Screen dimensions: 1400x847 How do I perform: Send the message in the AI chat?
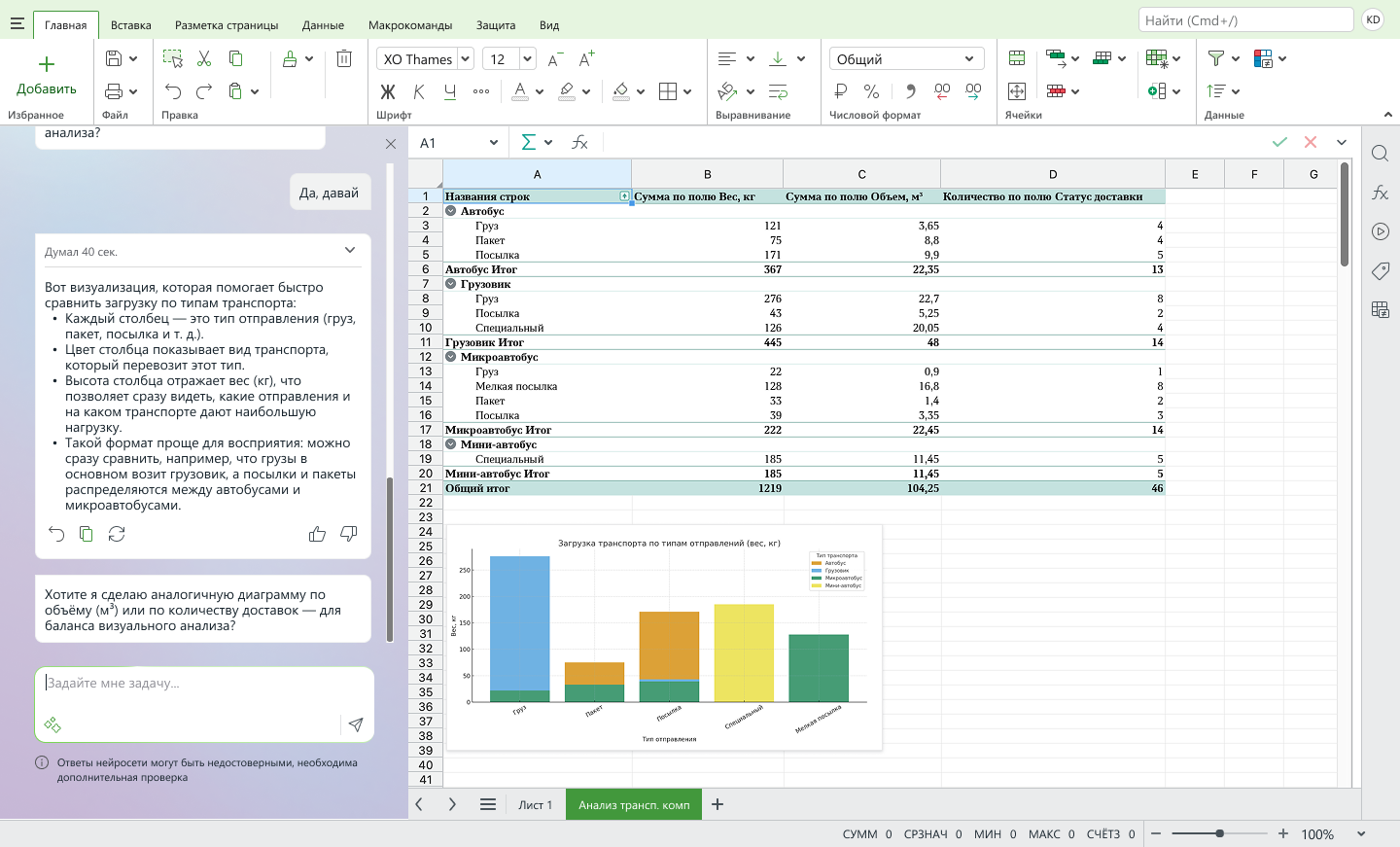pyautogui.click(x=356, y=724)
